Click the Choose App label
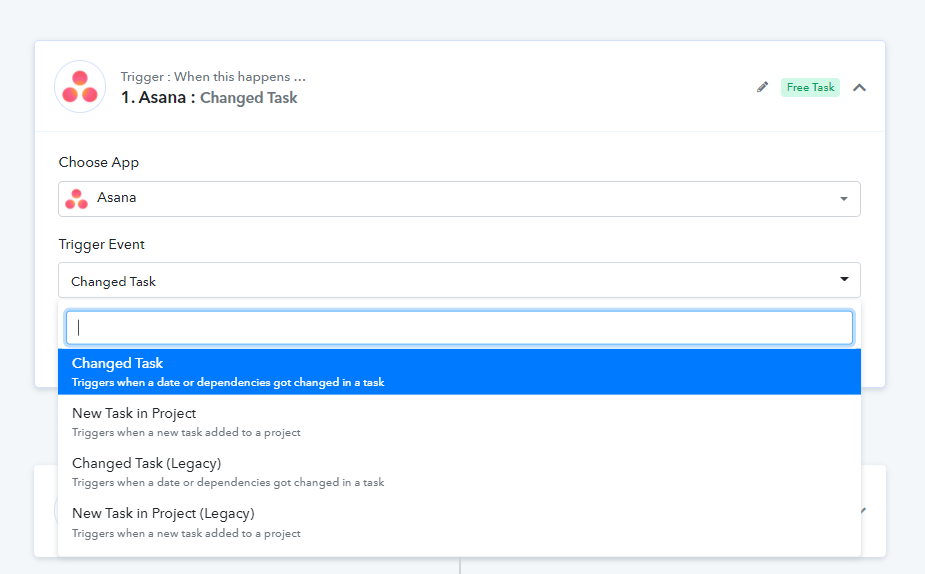 click(99, 162)
